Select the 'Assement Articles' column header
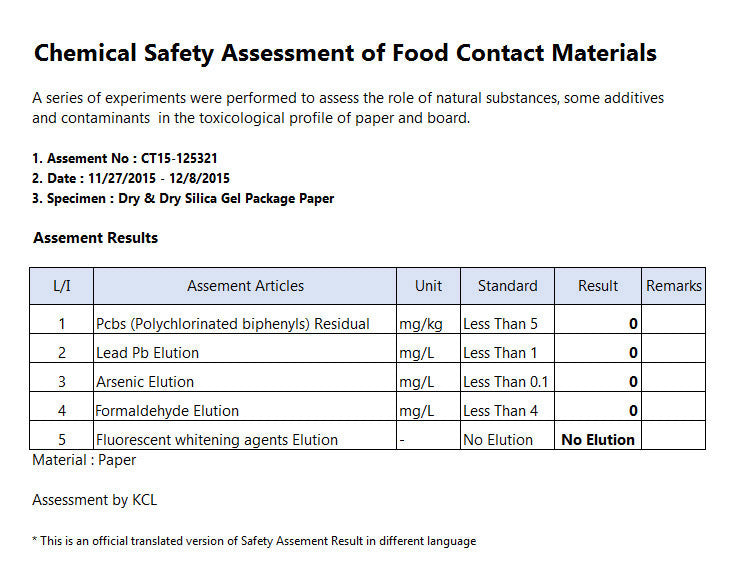The image size is (733, 575). pos(245,286)
